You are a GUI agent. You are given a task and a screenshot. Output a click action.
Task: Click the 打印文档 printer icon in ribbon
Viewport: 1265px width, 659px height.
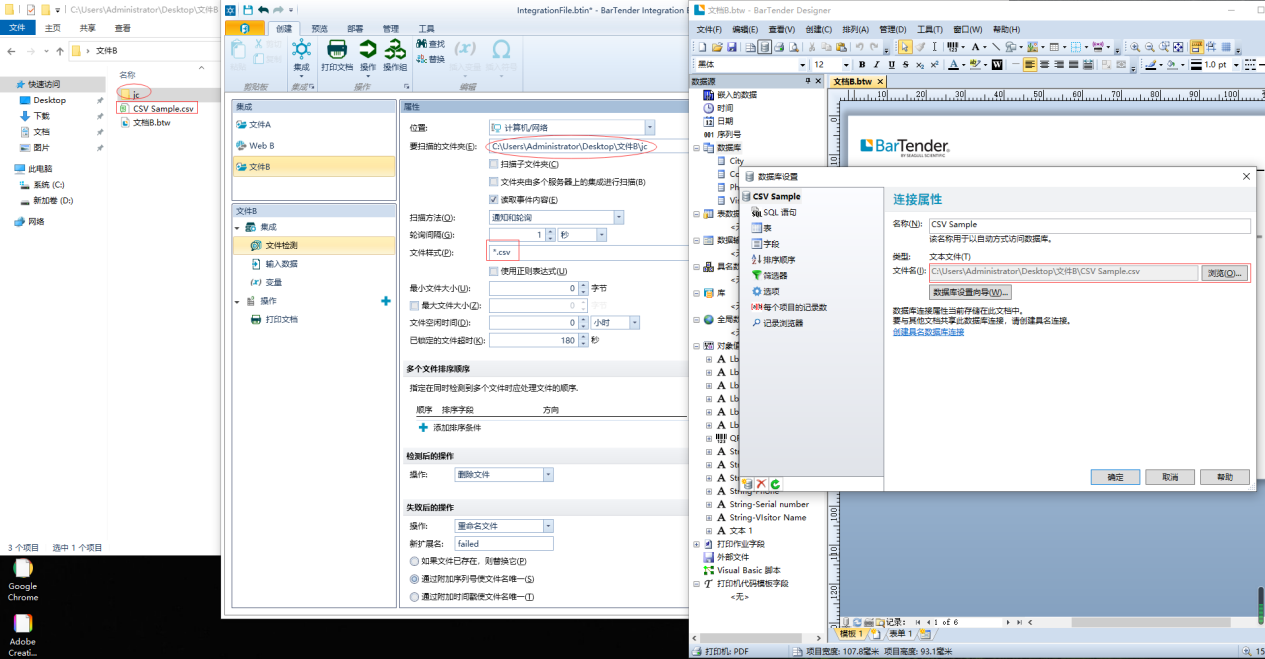click(x=337, y=50)
